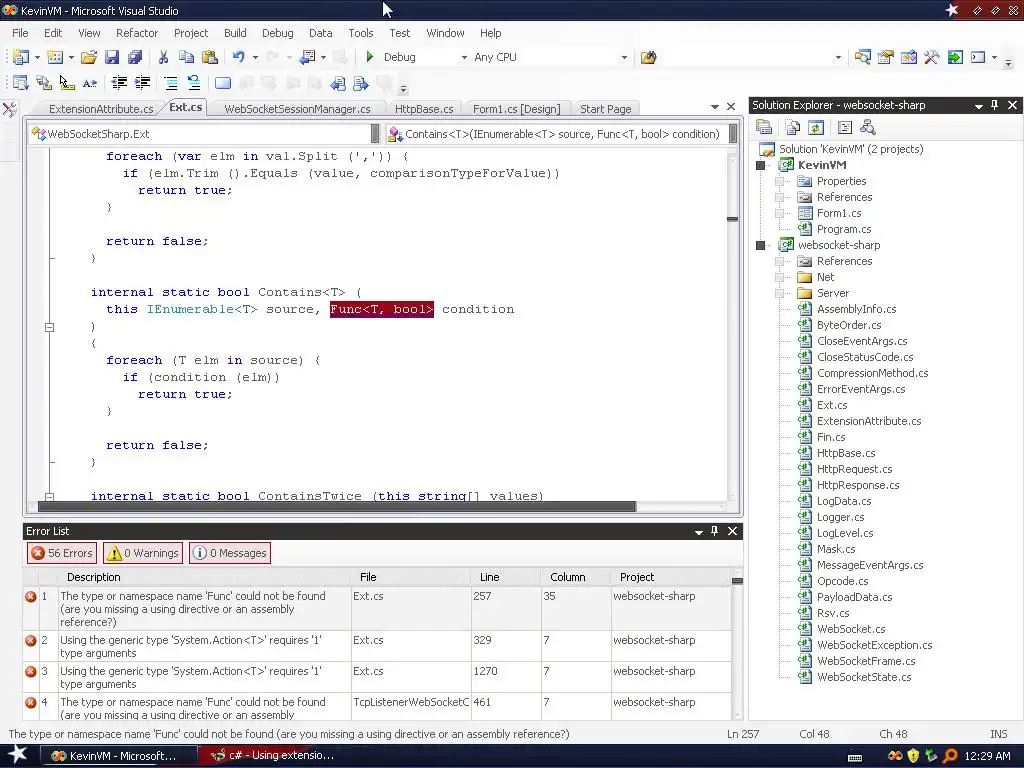Save the current file with floppy icon
1024x768 pixels.
pyautogui.click(x=112, y=57)
